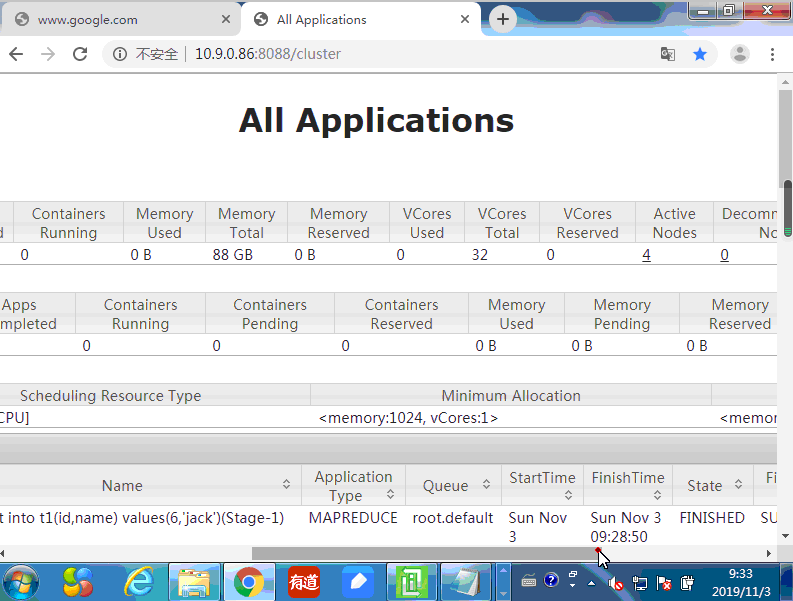The width and height of the screenshot is (793, 601).
Task: Open the translate page icon
Action: (x=668, y=54)
